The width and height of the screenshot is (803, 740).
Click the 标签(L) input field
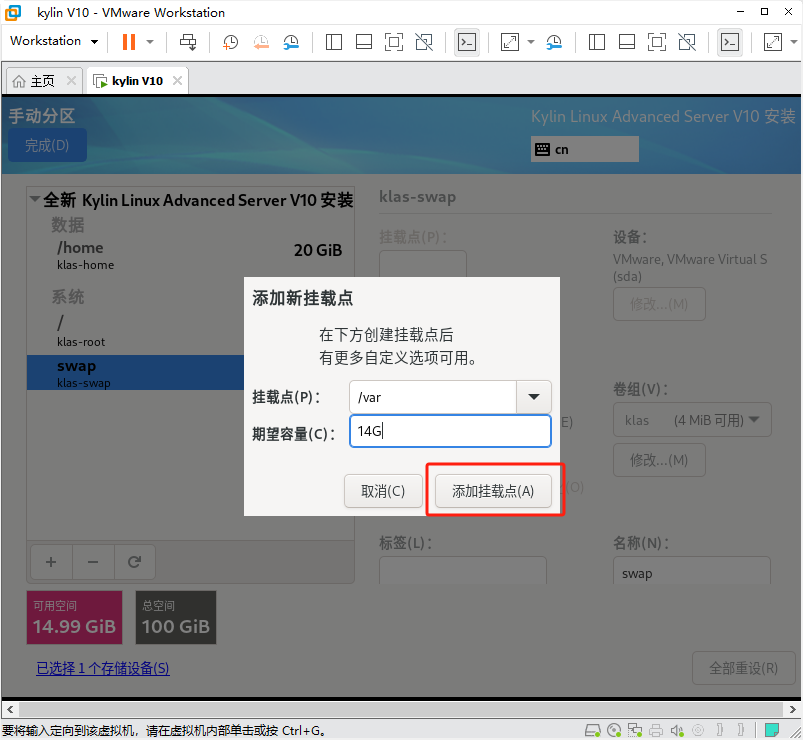click(462, 570)
